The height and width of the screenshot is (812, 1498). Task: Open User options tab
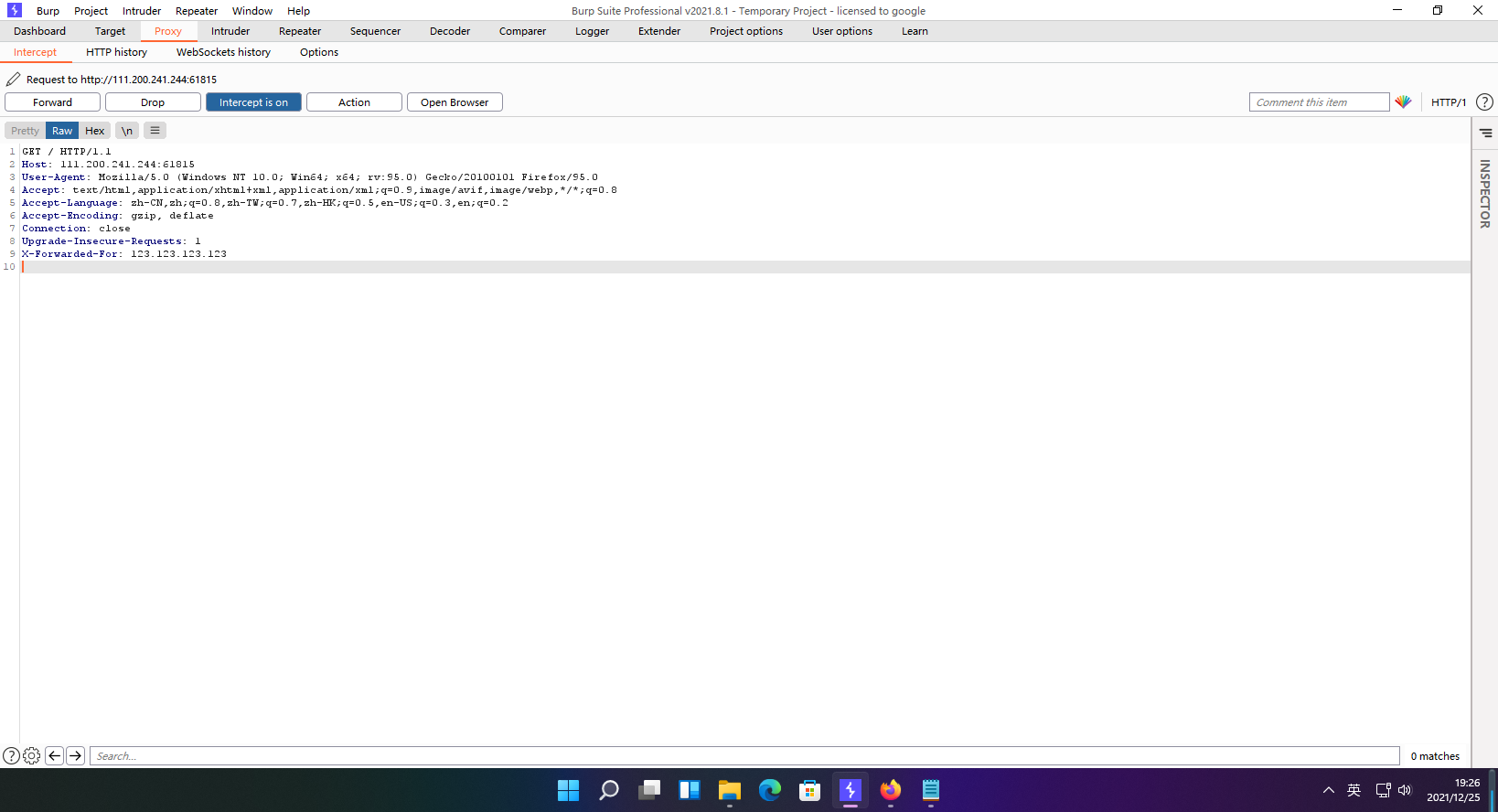tap(842, 31)
